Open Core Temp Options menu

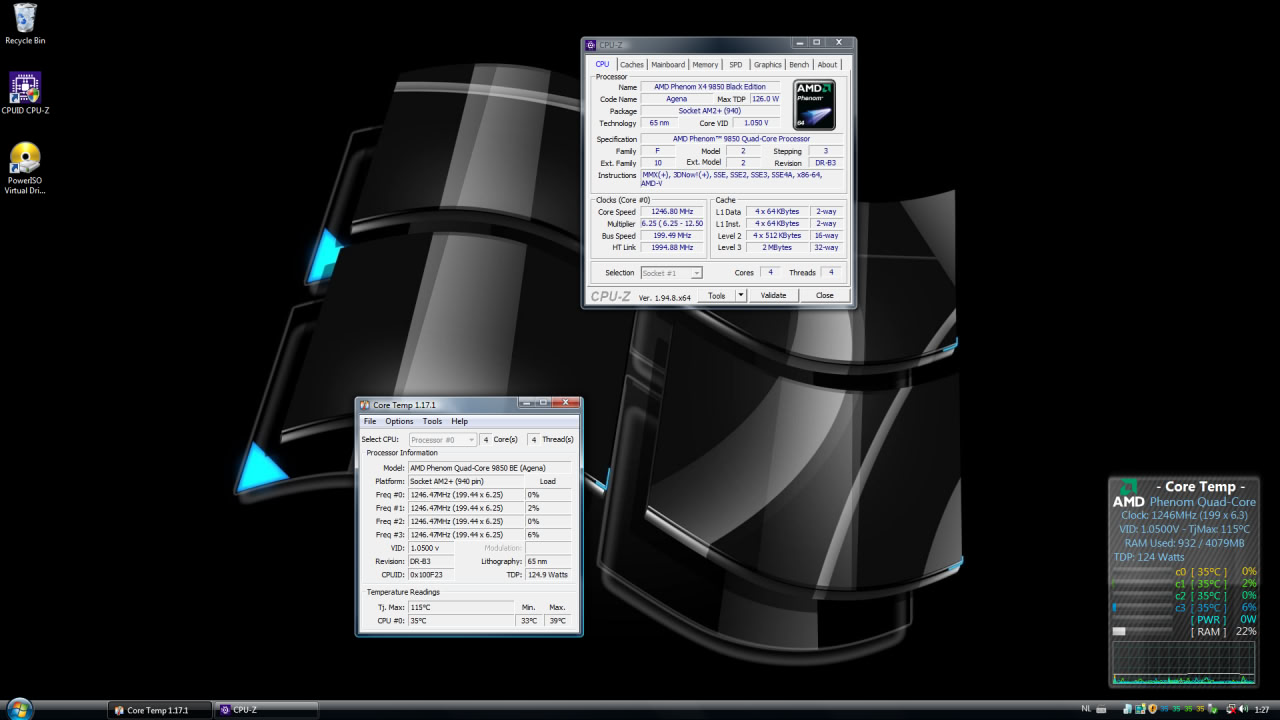coord(399,421)
